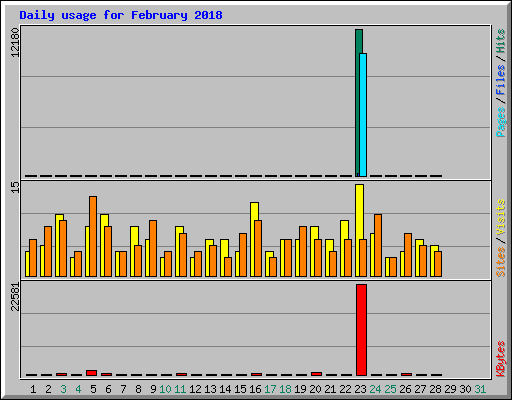
Task: Click the small red KBytes bar for day 20
Action: click(316, 374)
